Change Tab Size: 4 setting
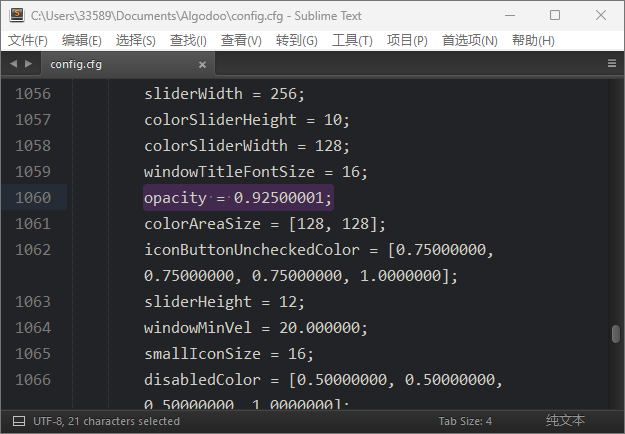625x434 pixels. coord(465,421)
